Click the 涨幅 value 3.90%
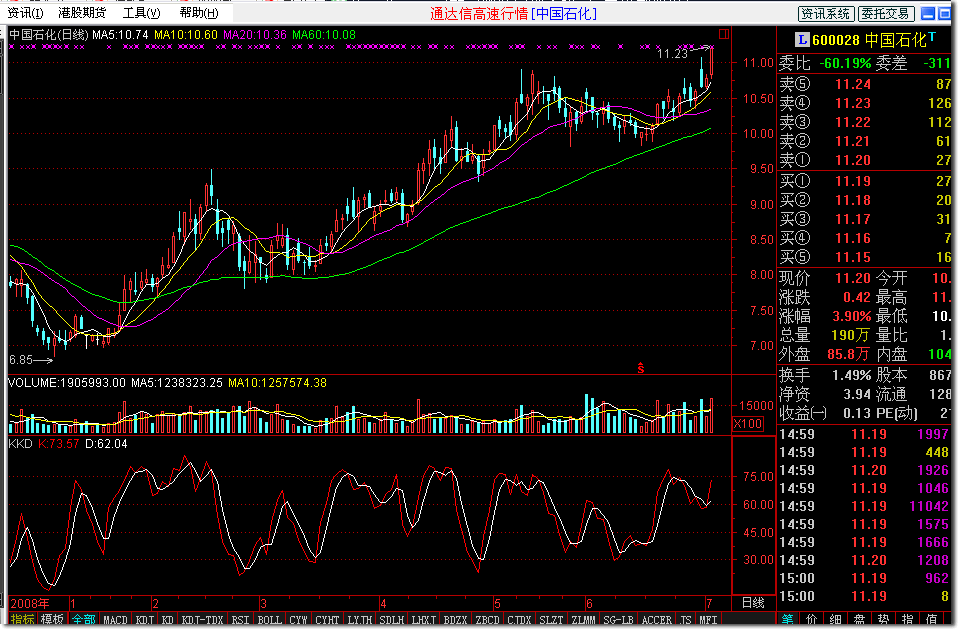Screen dimensions: 961x631 tap(852, 317)
